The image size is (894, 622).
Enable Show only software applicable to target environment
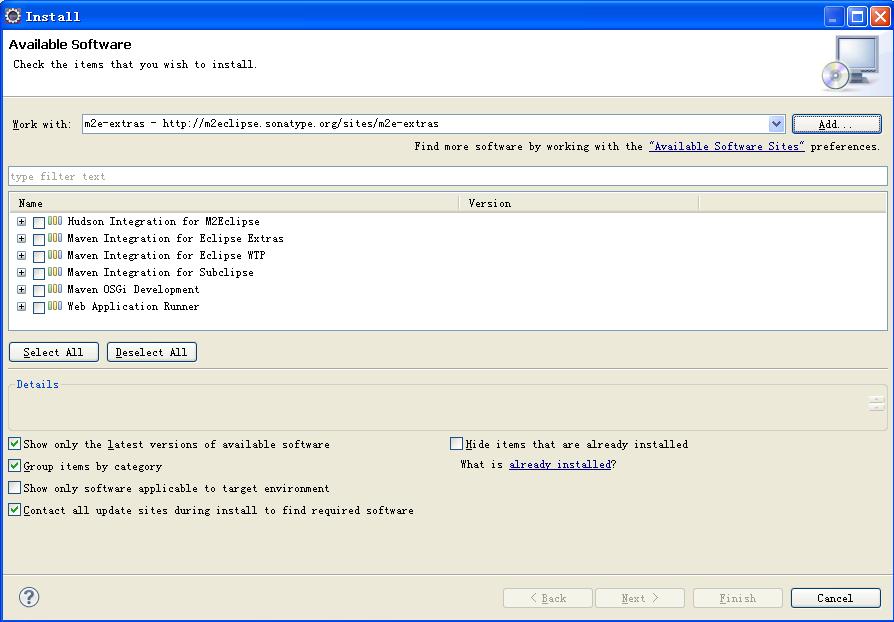point(15,487)
